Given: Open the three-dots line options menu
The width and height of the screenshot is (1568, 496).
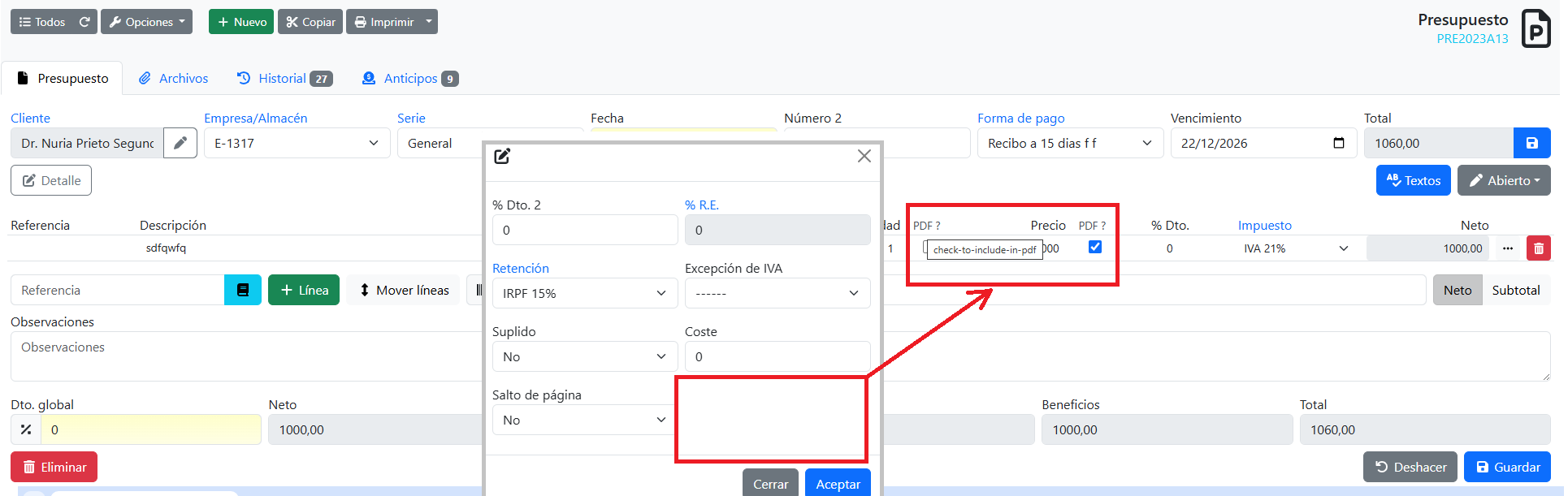Looking at the screenshot, I should 1508,248.
